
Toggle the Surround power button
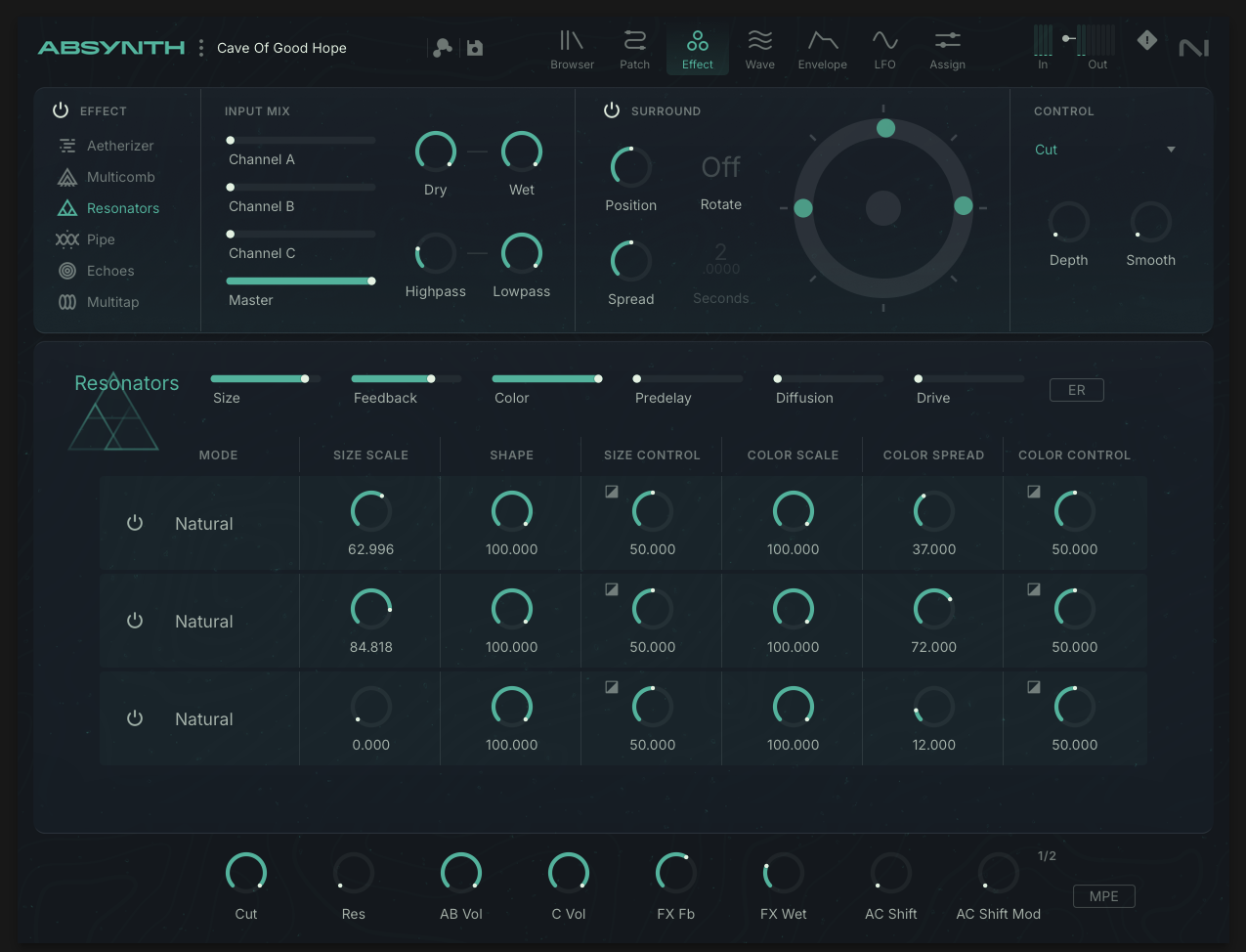(612, 110)
